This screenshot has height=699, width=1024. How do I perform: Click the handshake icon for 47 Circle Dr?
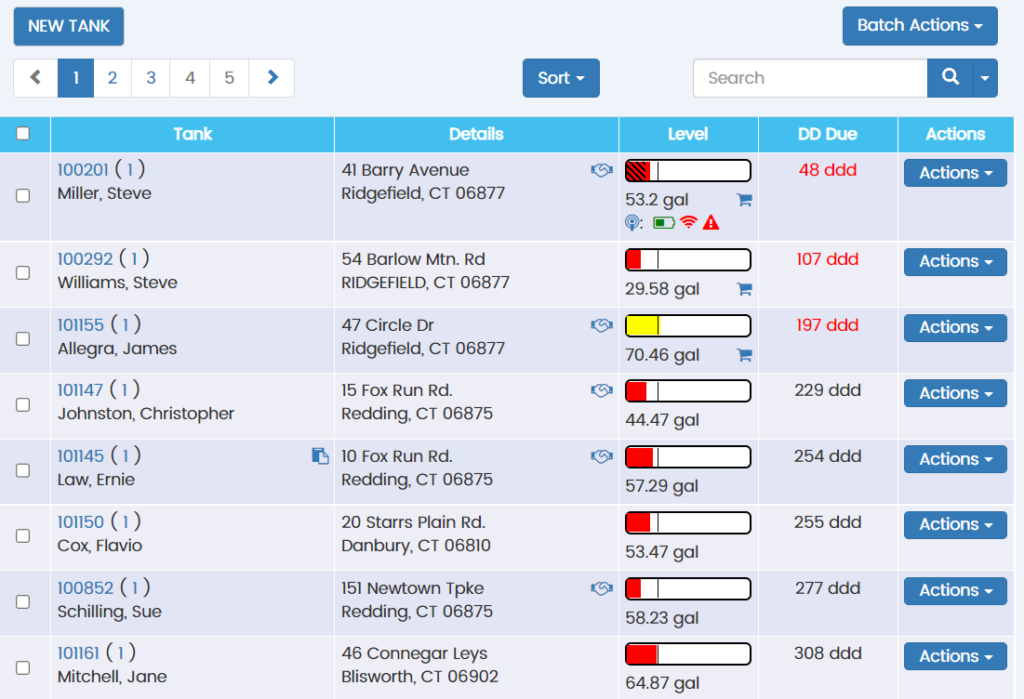click(x=601, y=325)
